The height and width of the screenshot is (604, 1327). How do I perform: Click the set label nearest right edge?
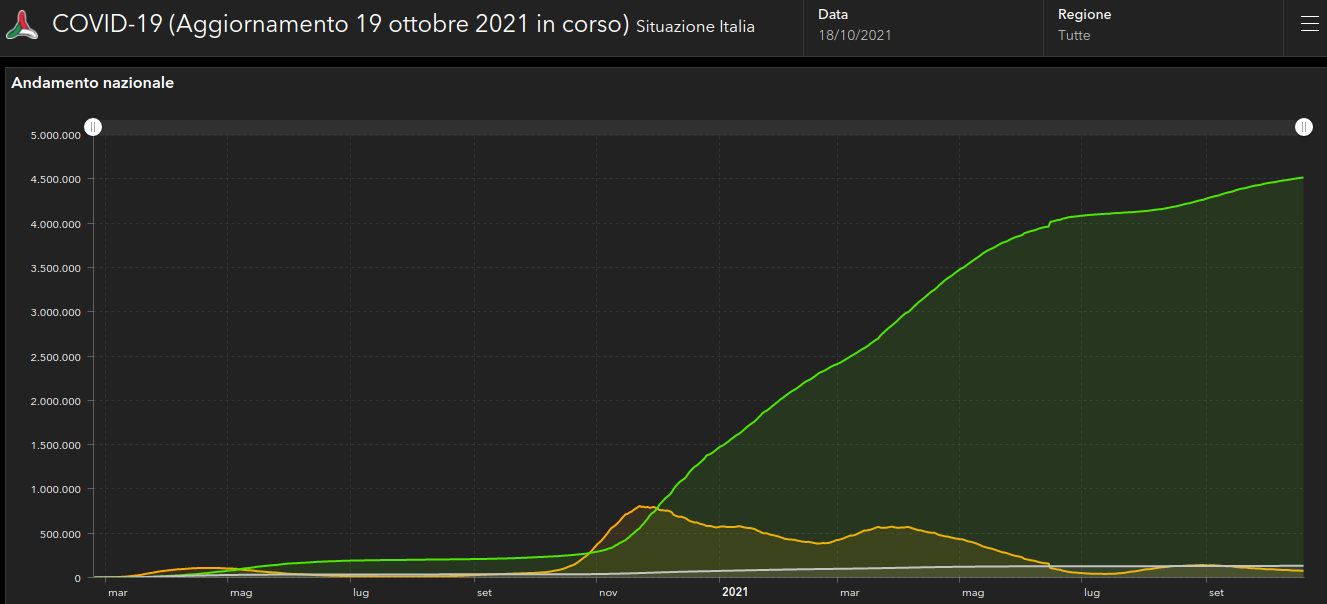(x=1216, y=592)
